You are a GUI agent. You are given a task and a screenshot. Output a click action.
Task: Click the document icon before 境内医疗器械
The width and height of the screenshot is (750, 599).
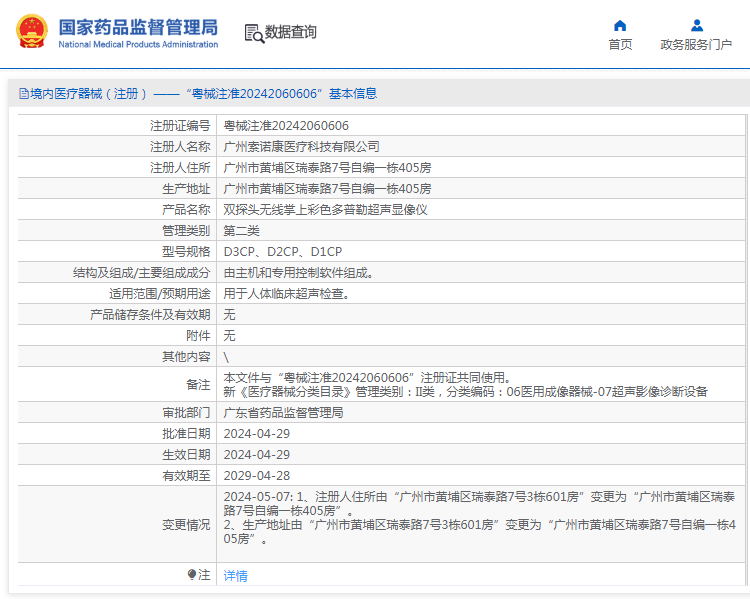pyautogui.click(x=23, y=94)
